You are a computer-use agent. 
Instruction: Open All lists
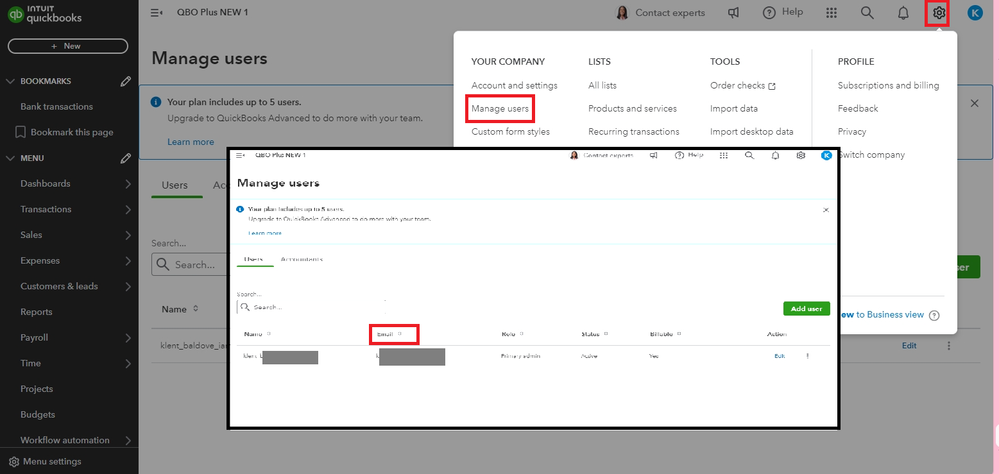coord(602,85)
